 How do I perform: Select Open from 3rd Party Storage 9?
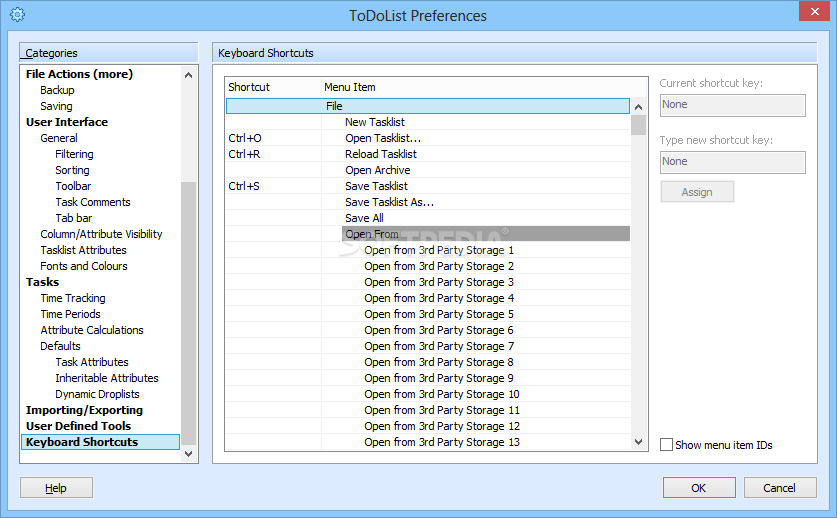coord(428,378)
